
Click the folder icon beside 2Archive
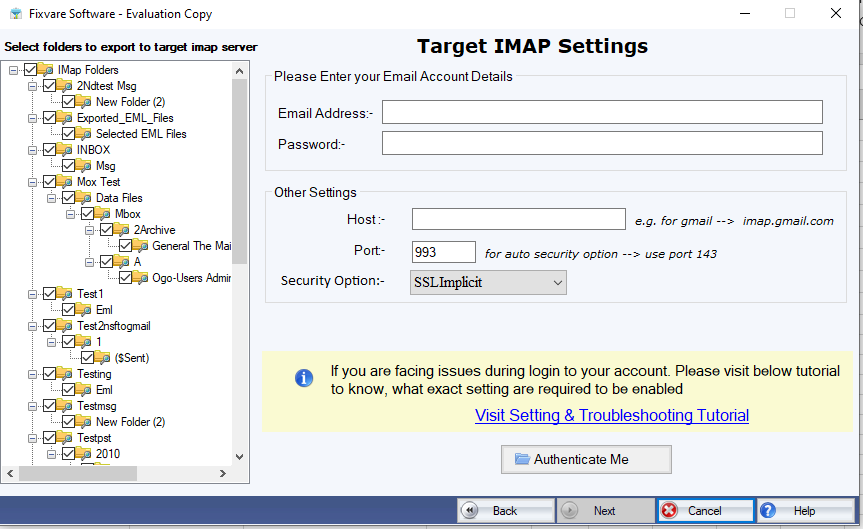point(122,230)
